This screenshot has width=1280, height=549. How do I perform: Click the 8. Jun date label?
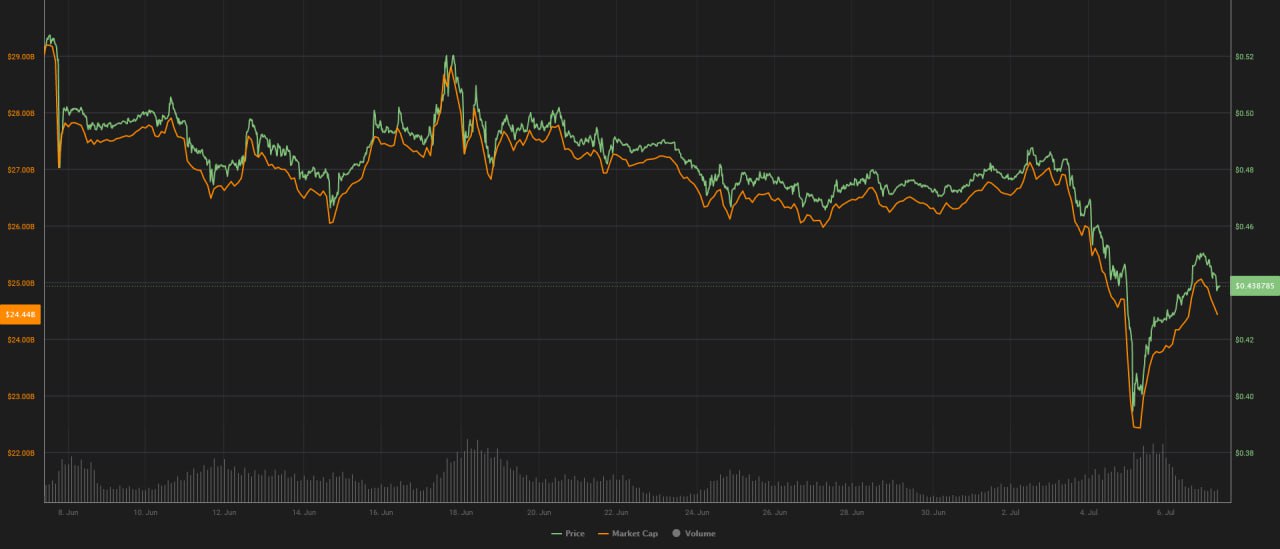[x=67, y=512]
